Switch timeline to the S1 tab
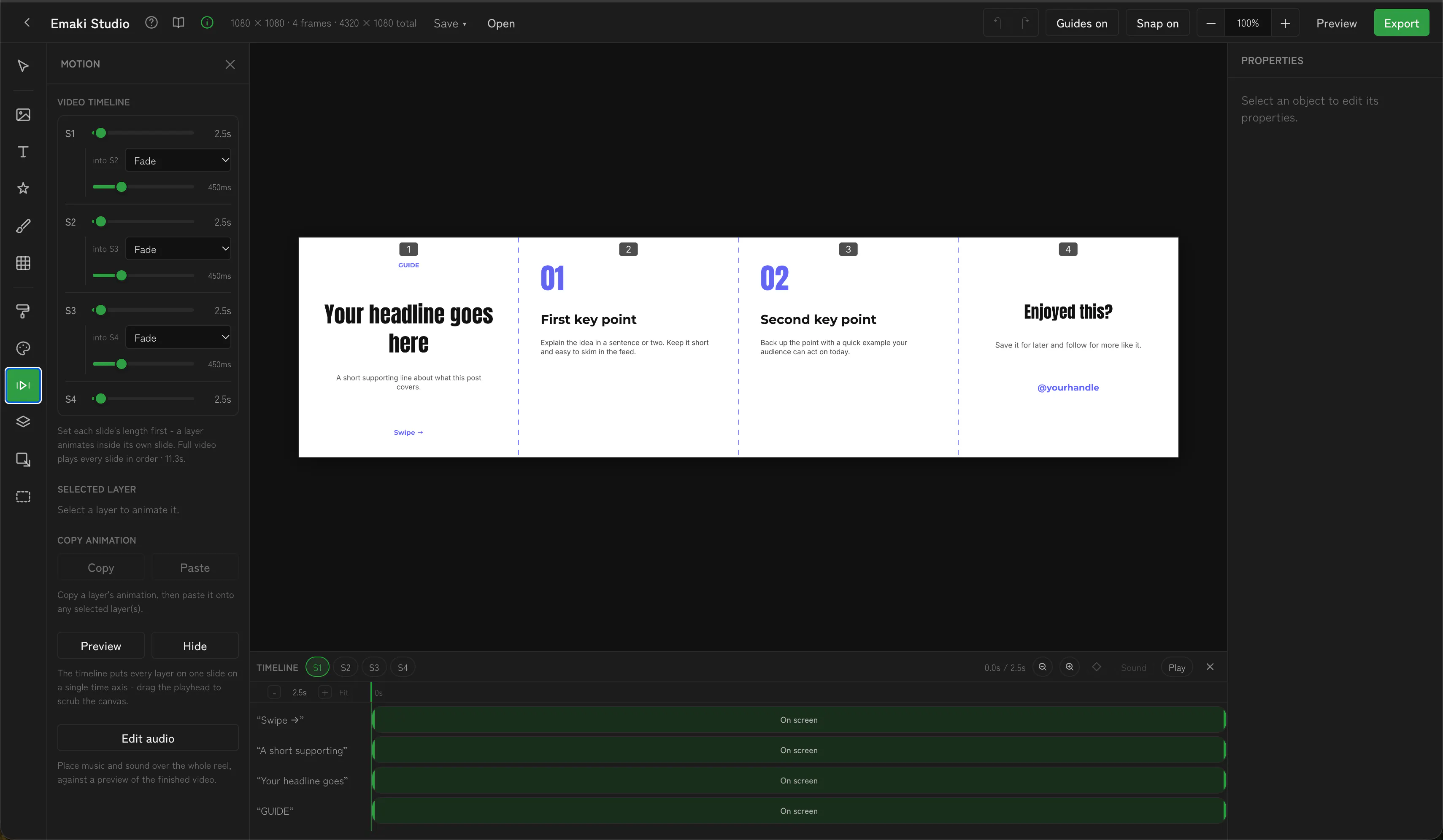 tap(317, 667)
